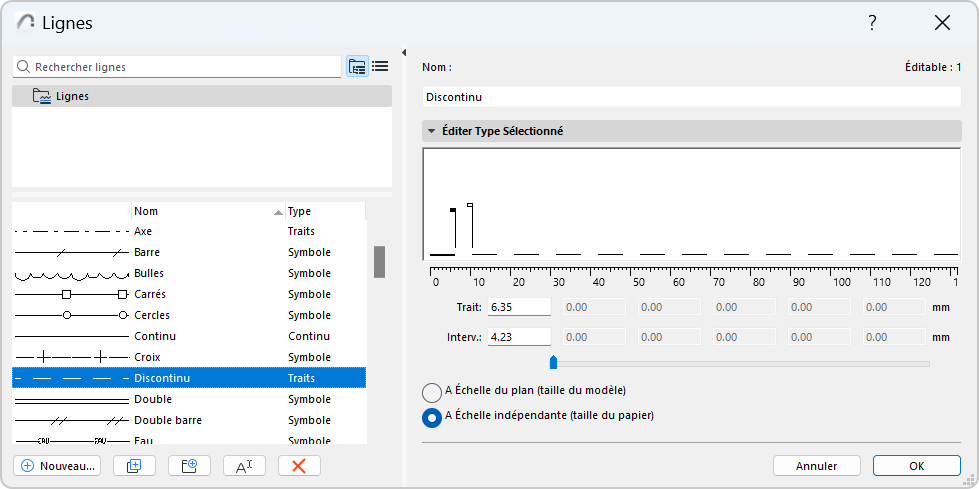The height and width of the screenshot is (489, 979).
Task: Click the help question mark icon
Action: 873,24
